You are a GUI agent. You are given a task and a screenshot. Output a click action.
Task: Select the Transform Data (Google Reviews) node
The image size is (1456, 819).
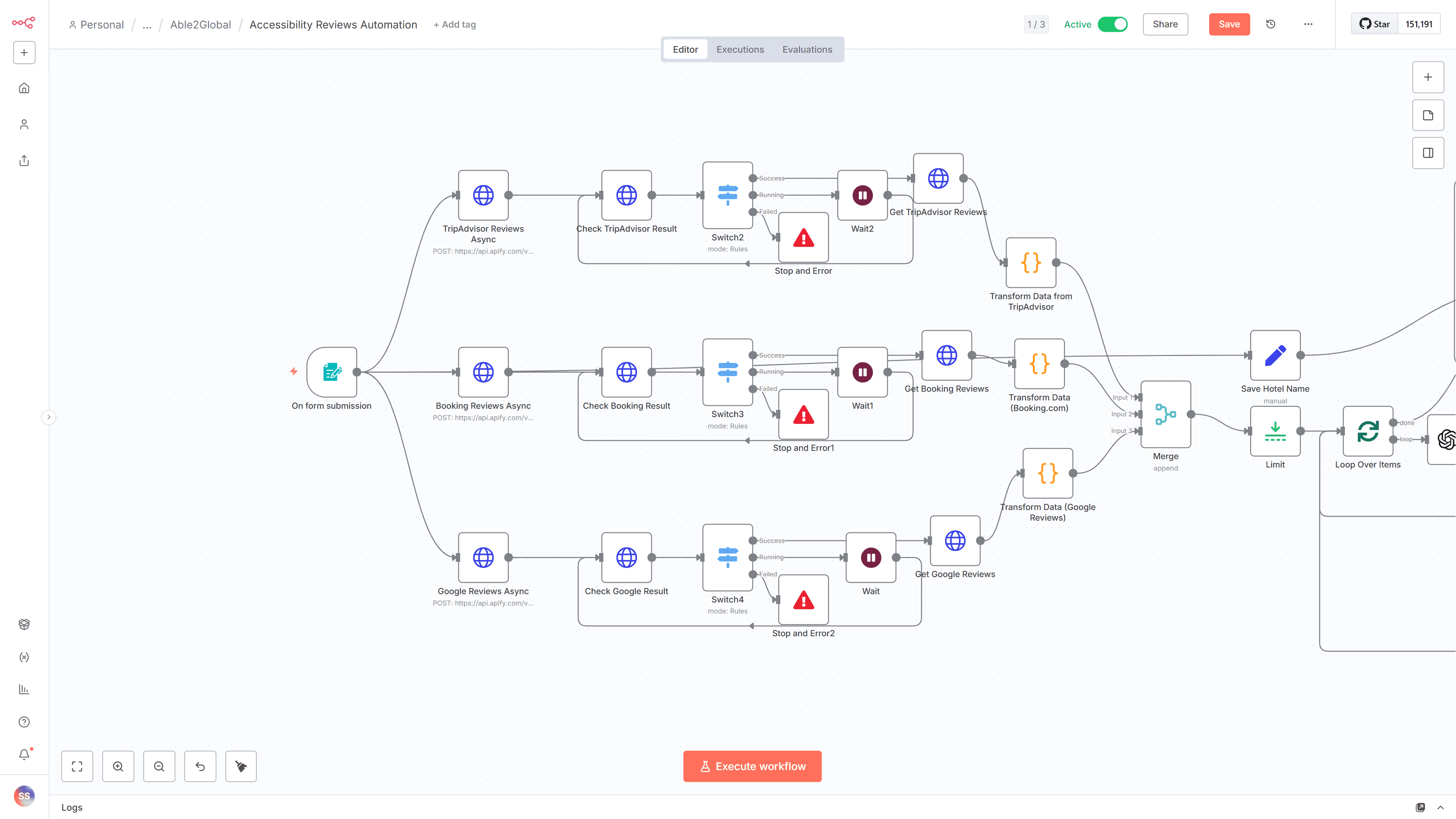click(x=1048, y=474)
